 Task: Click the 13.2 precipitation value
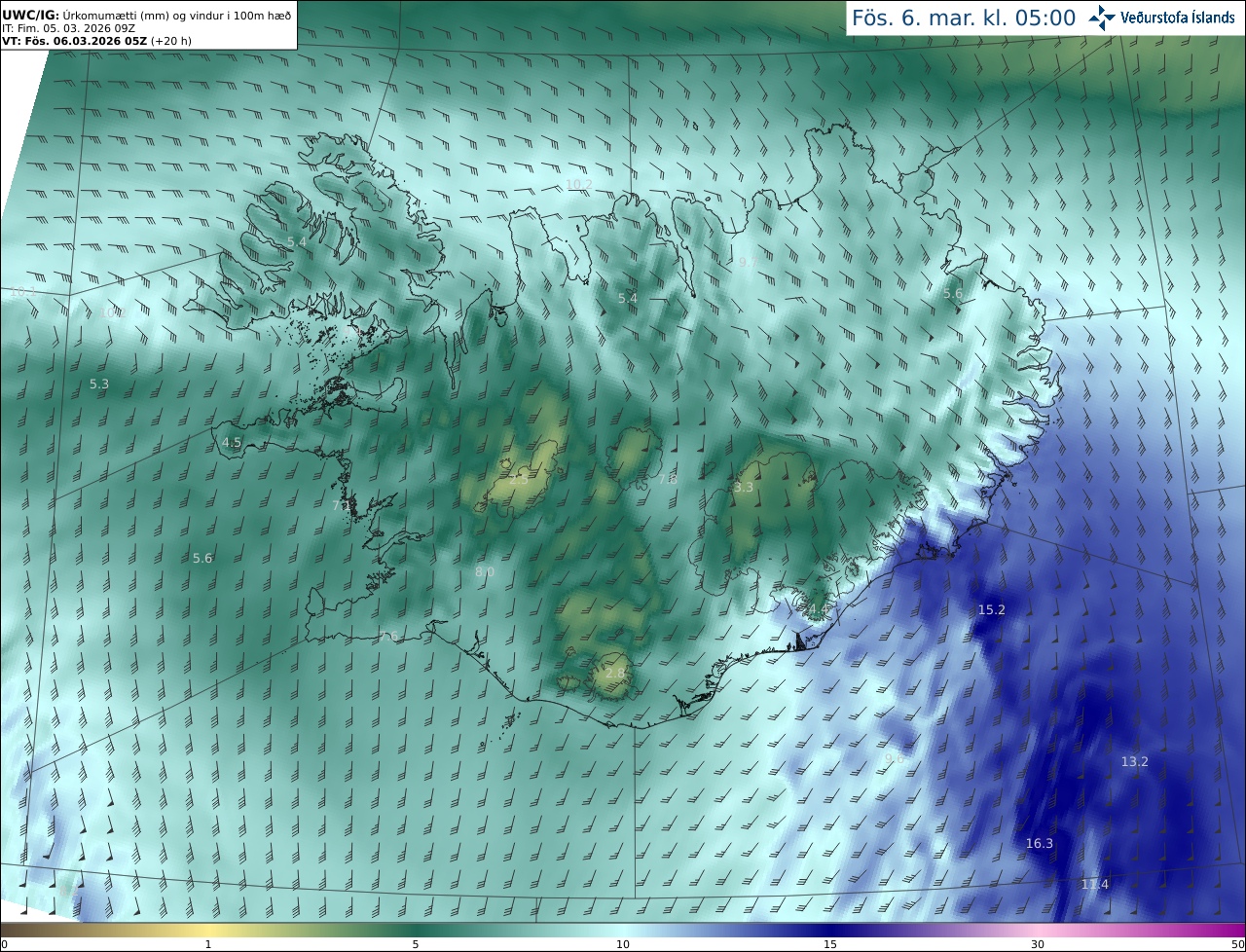point(1134,761)
